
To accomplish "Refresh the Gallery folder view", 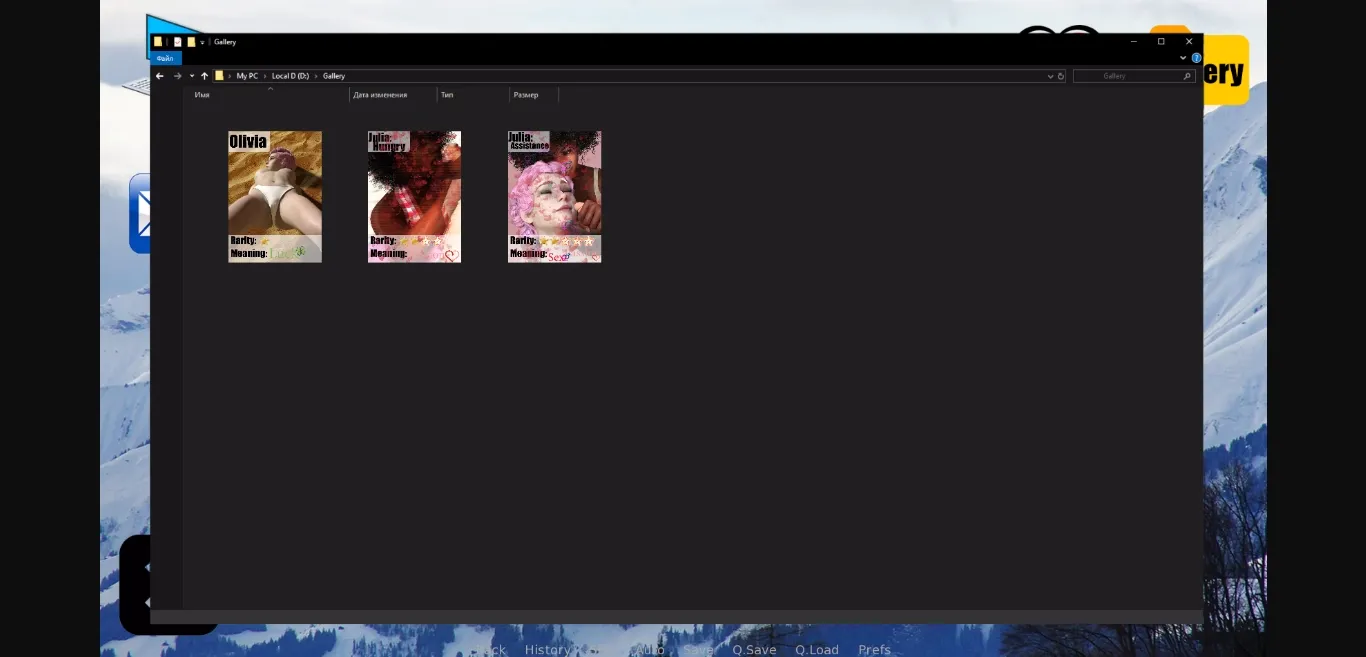I will coord(1061,76).
